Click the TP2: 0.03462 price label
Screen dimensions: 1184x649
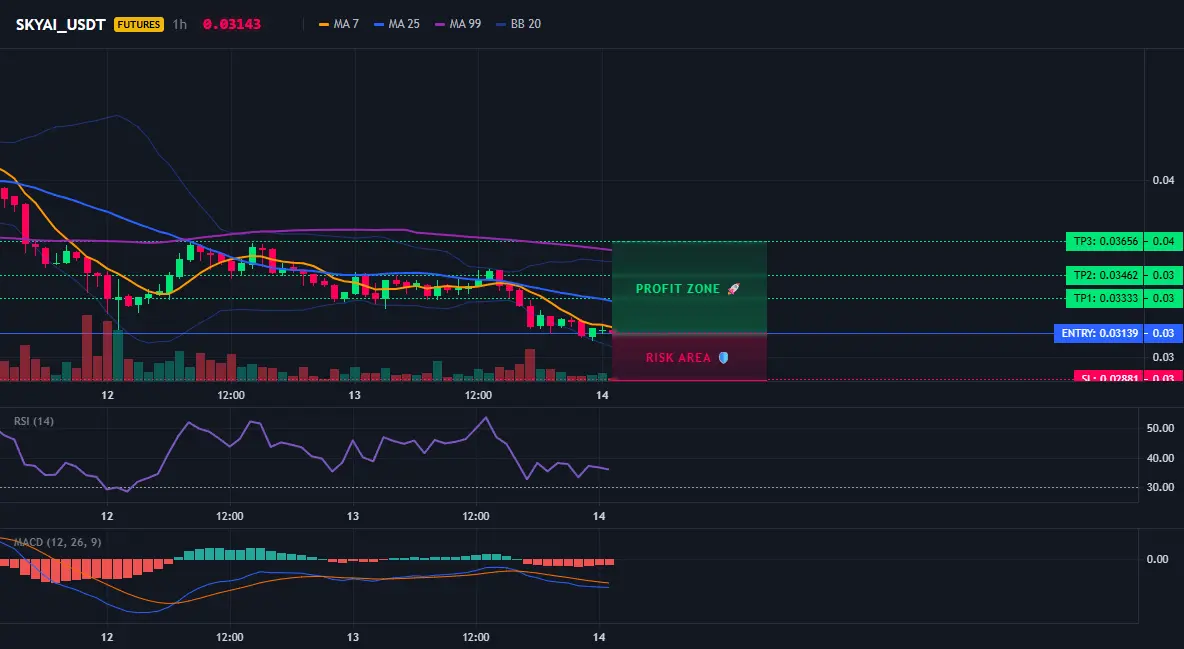click(x=1104, y=275)
